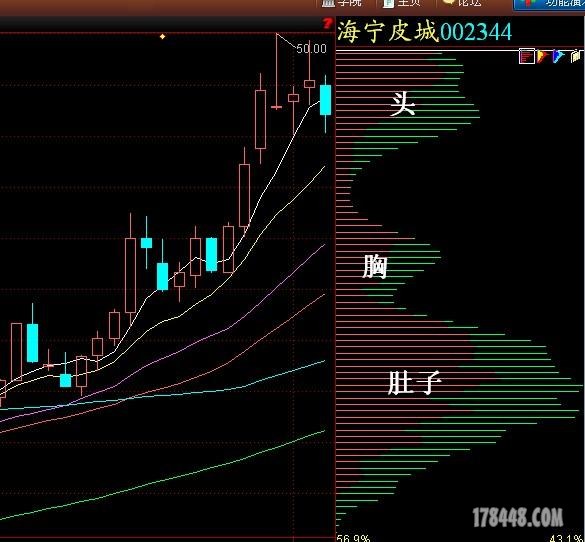This screenshot has height=542, width=585.
Task: Click the 头 annotation label
Action: tap(403, 104)
